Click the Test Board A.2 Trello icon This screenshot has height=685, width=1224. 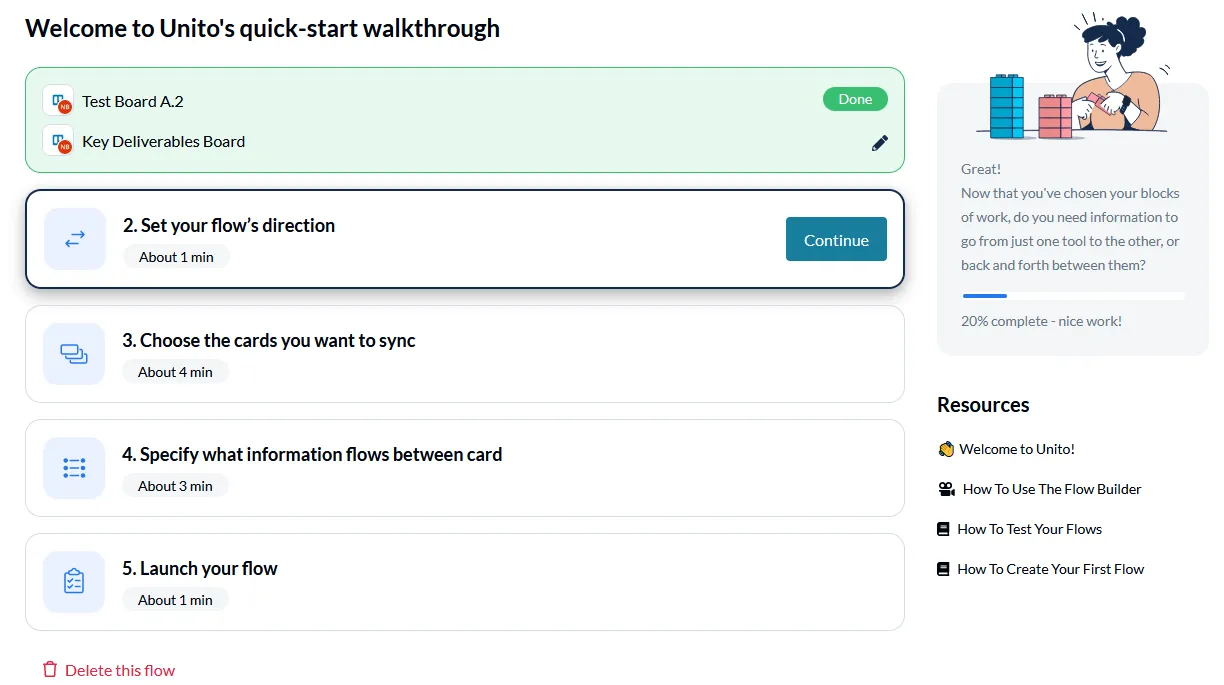pos(58,101)
